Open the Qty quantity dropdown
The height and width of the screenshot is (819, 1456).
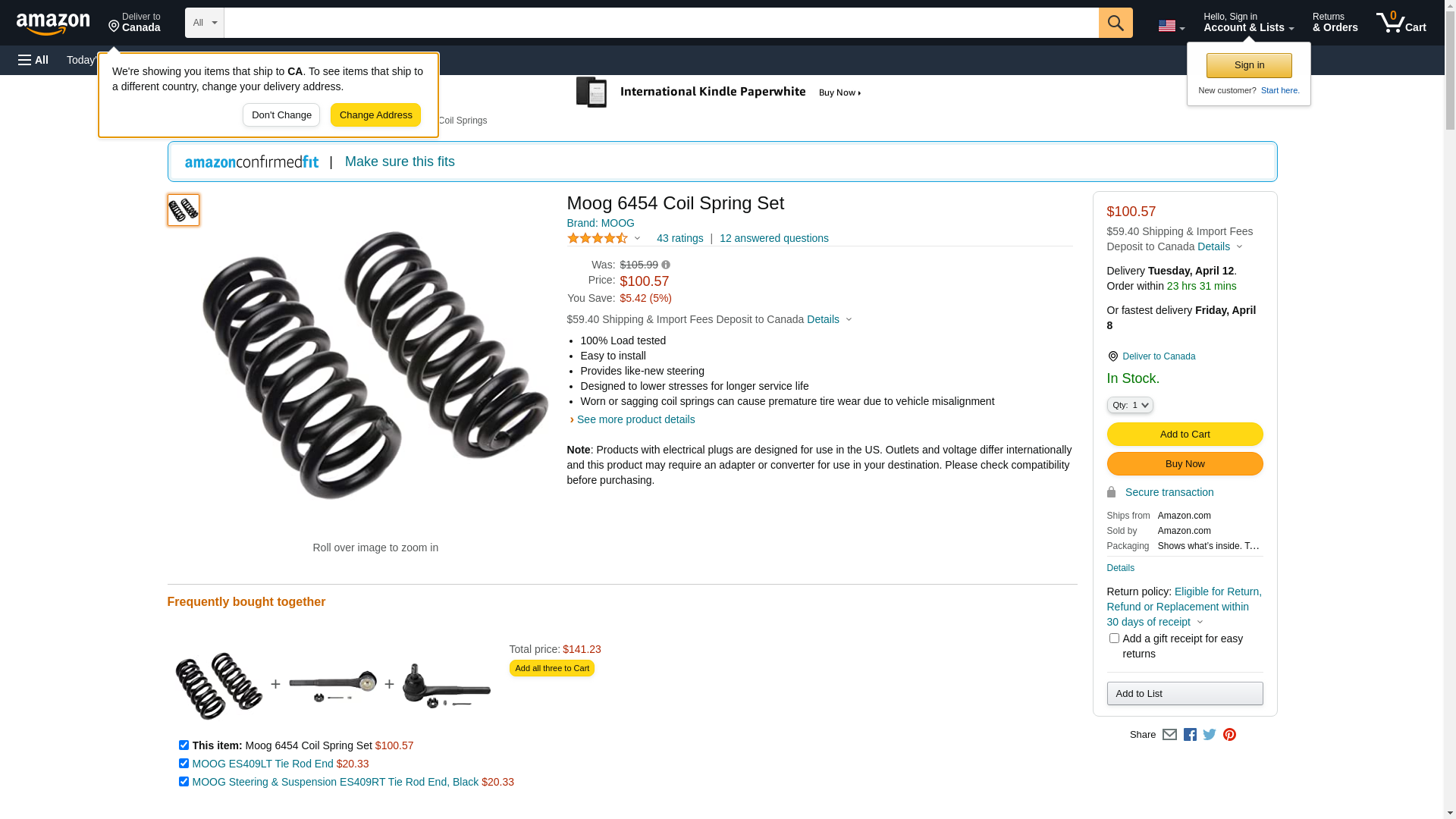pos(1130,405)
